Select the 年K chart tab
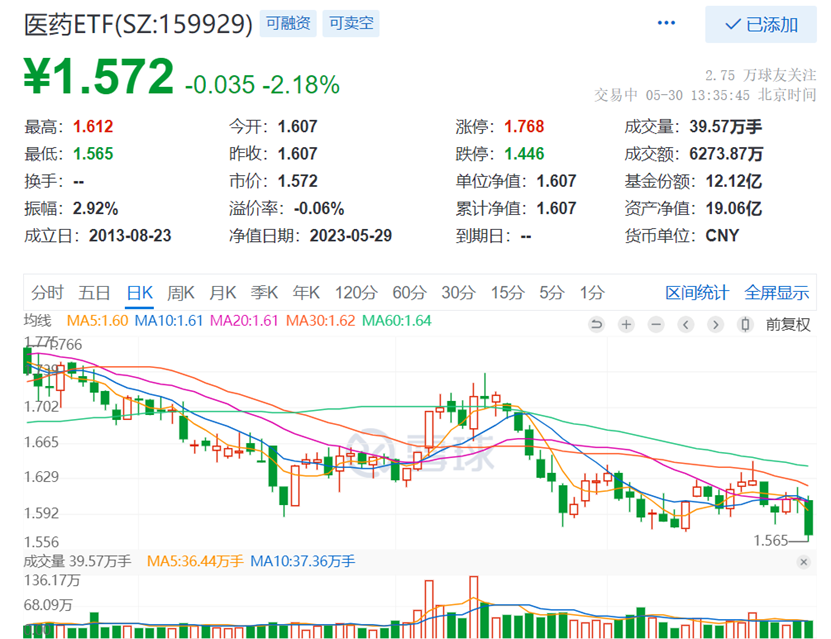831x639 pixels. [x=306, y=292]
